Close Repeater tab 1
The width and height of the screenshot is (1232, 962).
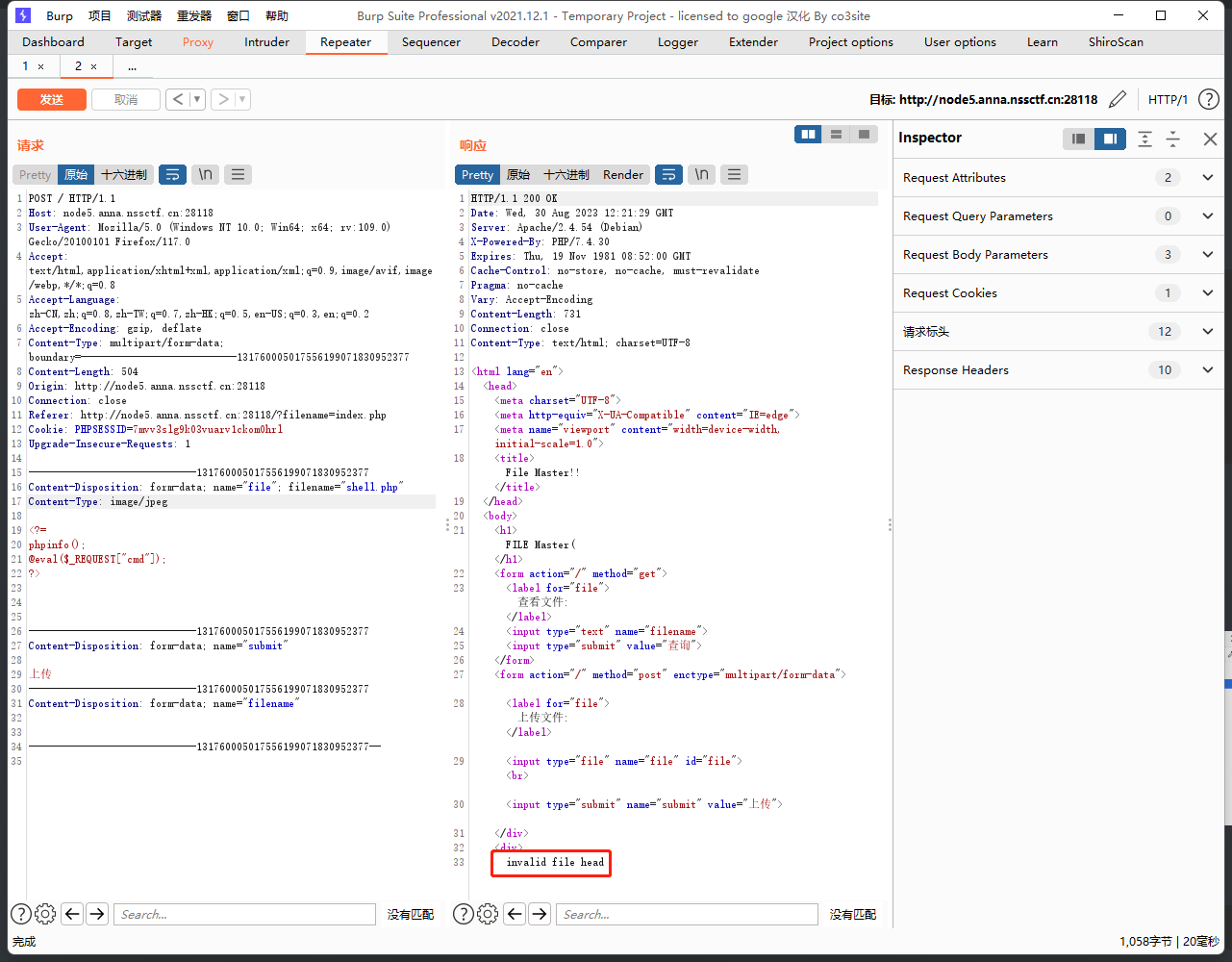(40, 66)
